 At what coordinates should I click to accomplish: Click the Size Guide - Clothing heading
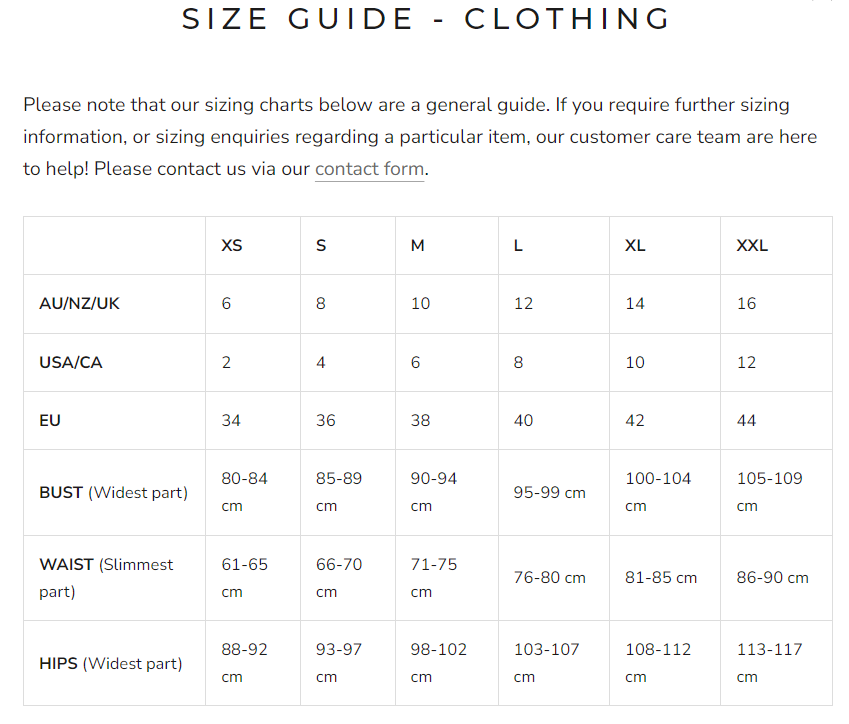coord(426,19)
